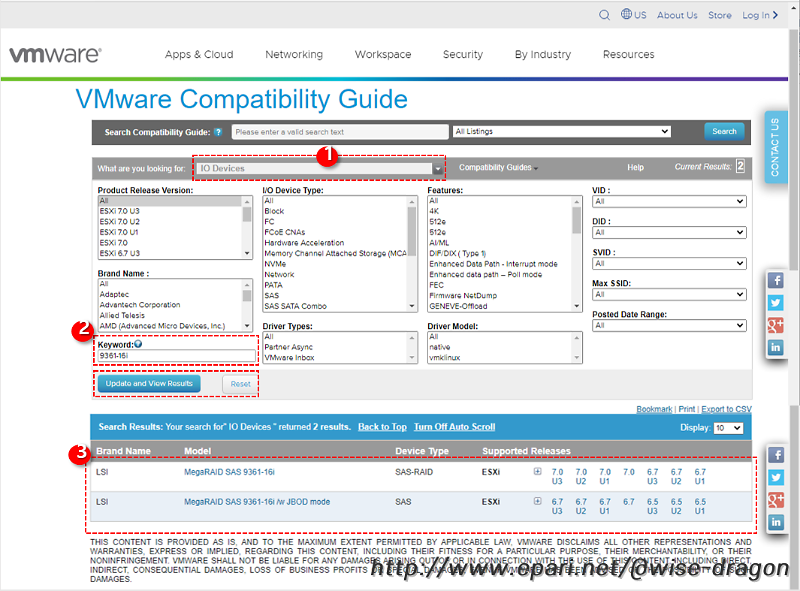Click Facebook icon beside search results

coord(776,455)
